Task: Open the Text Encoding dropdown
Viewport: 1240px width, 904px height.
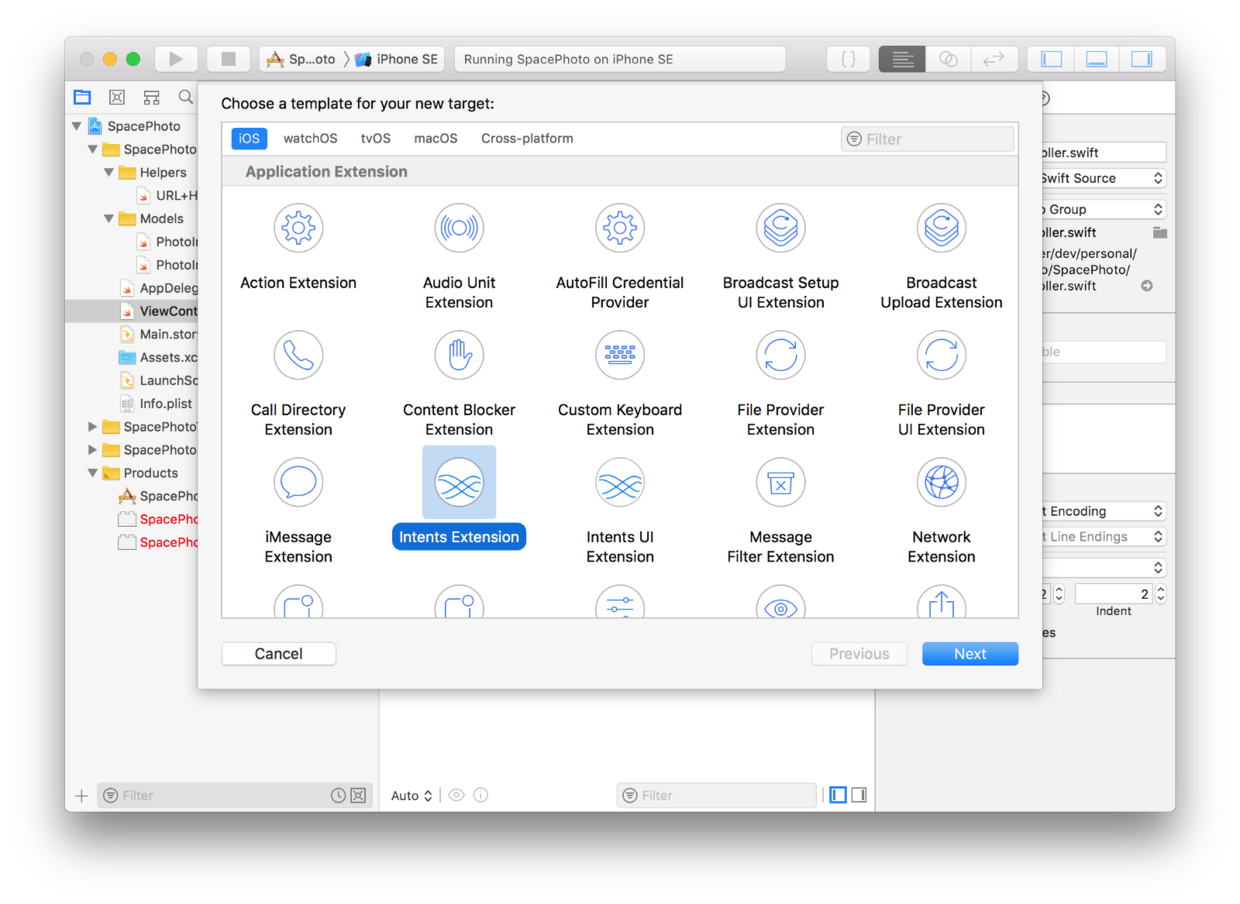Action: pyautogui.click(x=1104, y=511)
